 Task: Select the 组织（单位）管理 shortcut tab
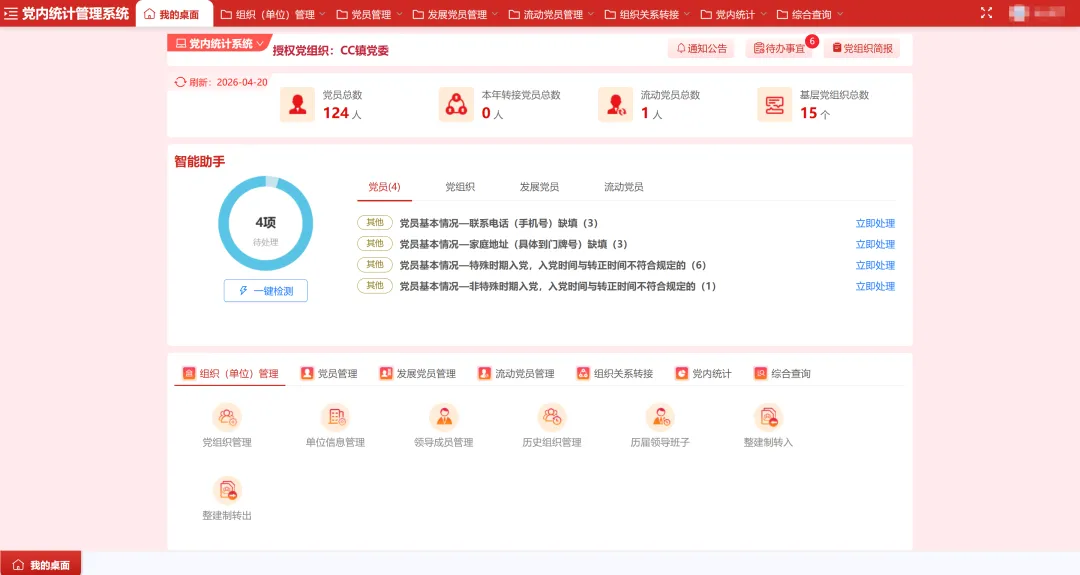[230, 373]
